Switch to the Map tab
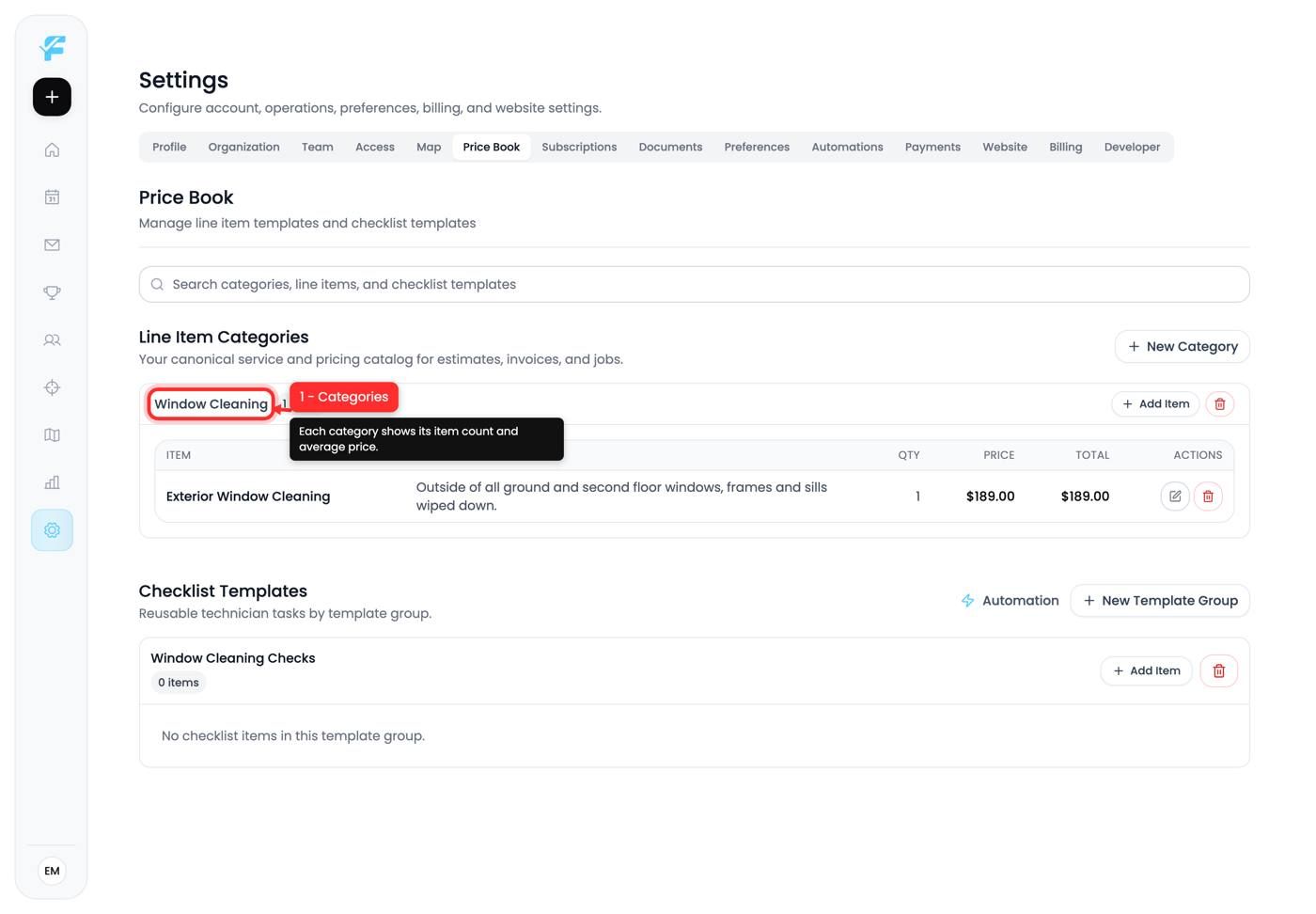The image size is (1316, 914). pos(429,147)
